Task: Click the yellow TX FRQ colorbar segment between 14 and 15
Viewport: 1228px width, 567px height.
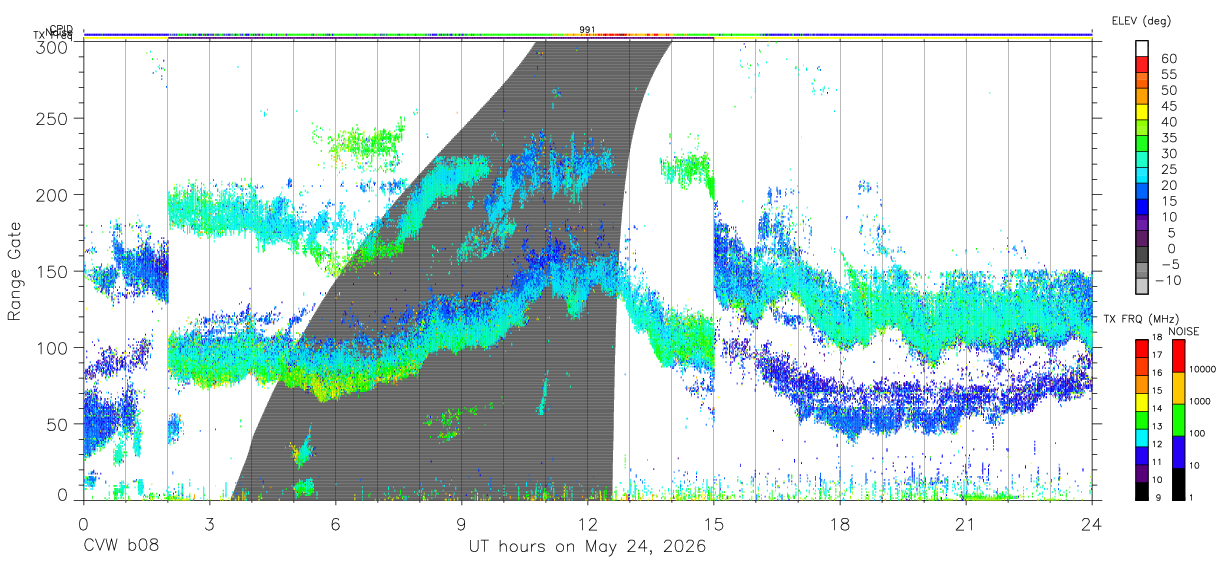Action: click(x=1143, y=401)
